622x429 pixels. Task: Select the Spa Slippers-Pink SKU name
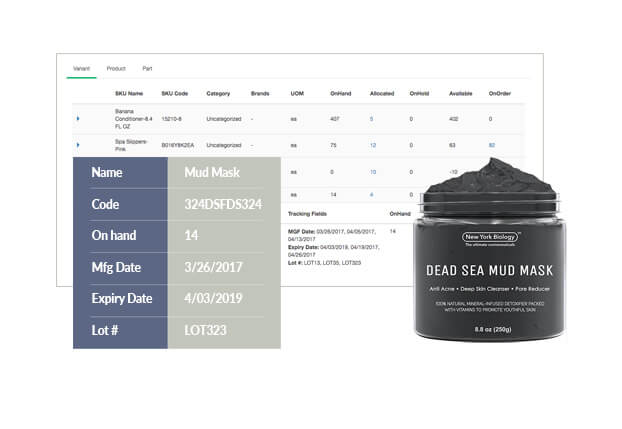point(131,145)
